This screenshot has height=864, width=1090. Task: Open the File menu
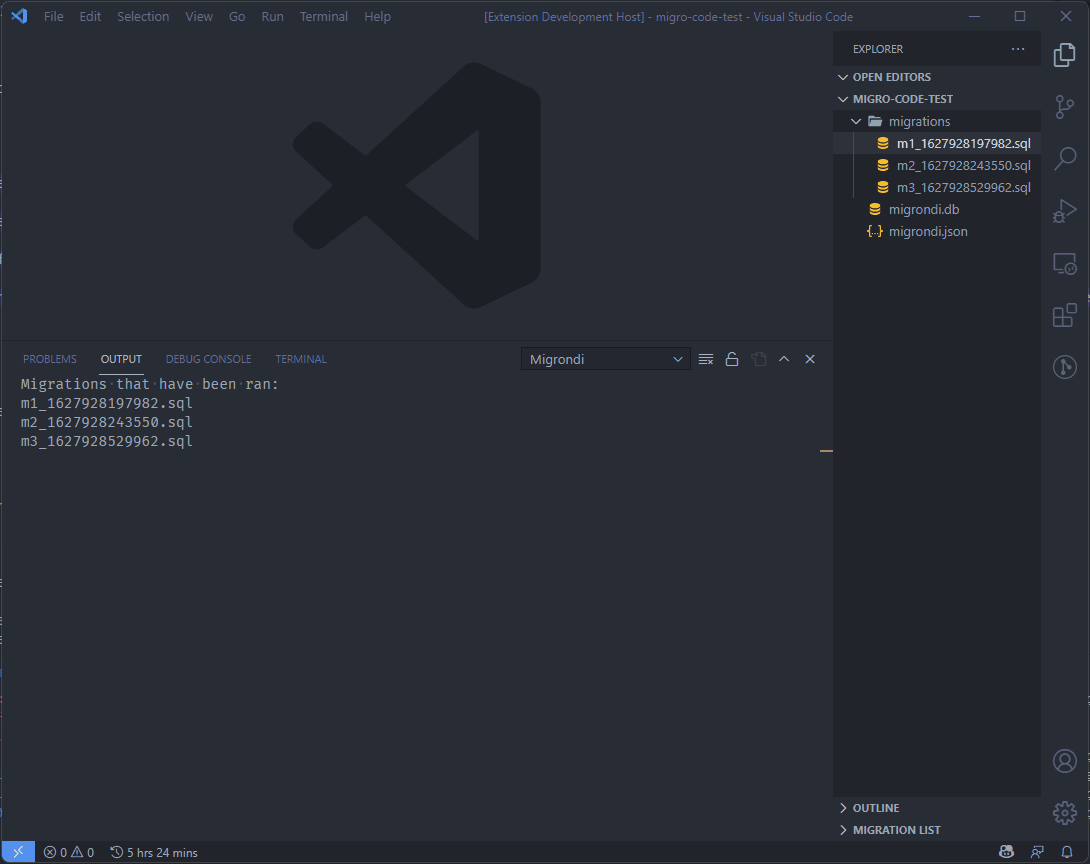54,16
